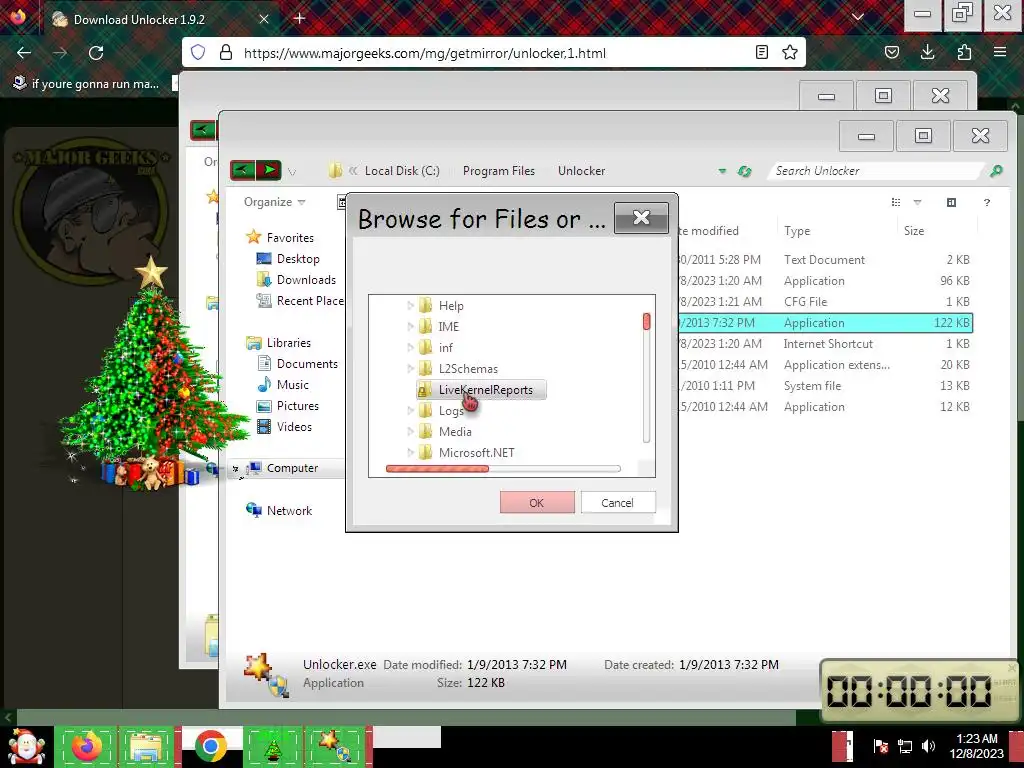Reload the page in Firefox

96,53
